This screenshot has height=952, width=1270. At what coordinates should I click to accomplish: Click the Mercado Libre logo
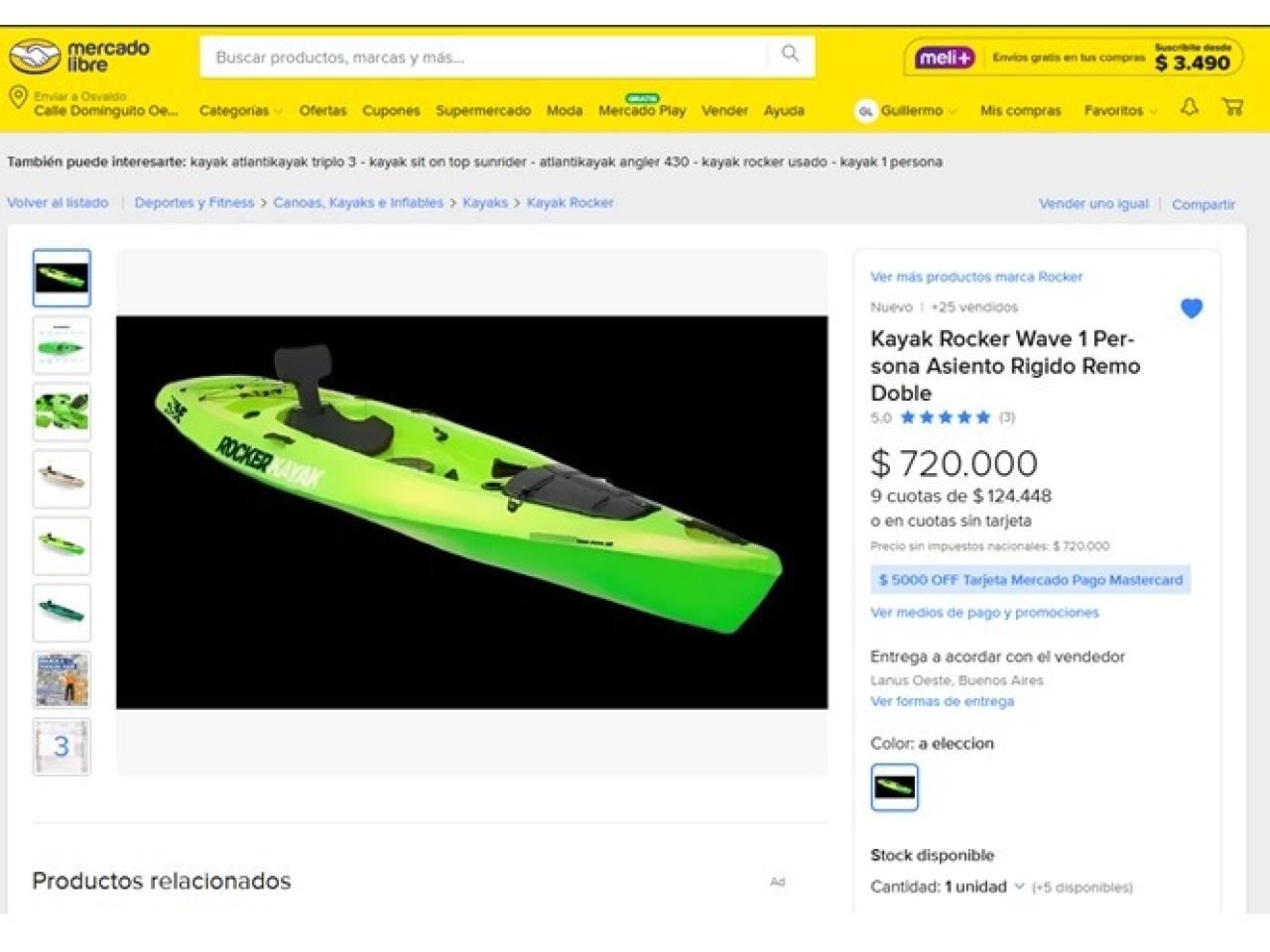pos(79,57)
